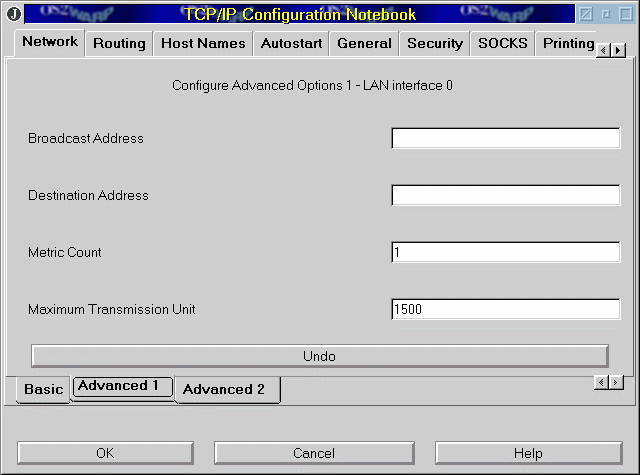Switch to the Network tab
This screenshot has width=640, height=475.
(x=50, y=42)
